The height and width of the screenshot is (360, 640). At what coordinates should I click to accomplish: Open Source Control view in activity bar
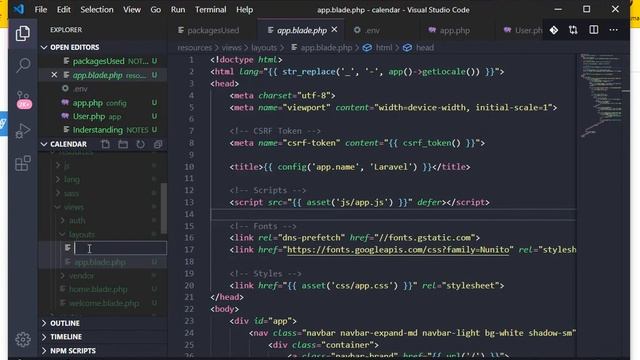coord(23,99)
